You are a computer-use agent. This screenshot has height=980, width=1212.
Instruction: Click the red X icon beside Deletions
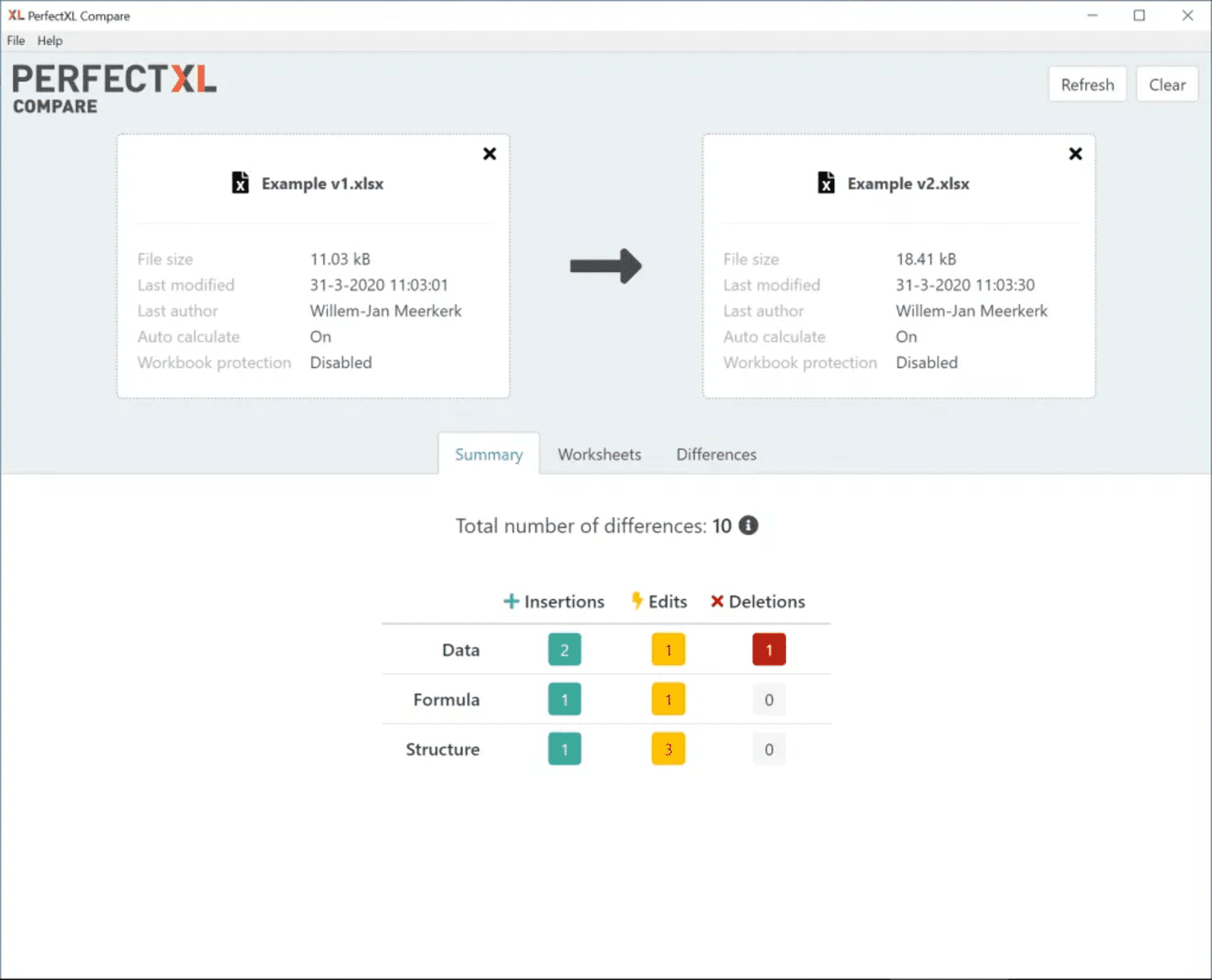coord(717,602)
